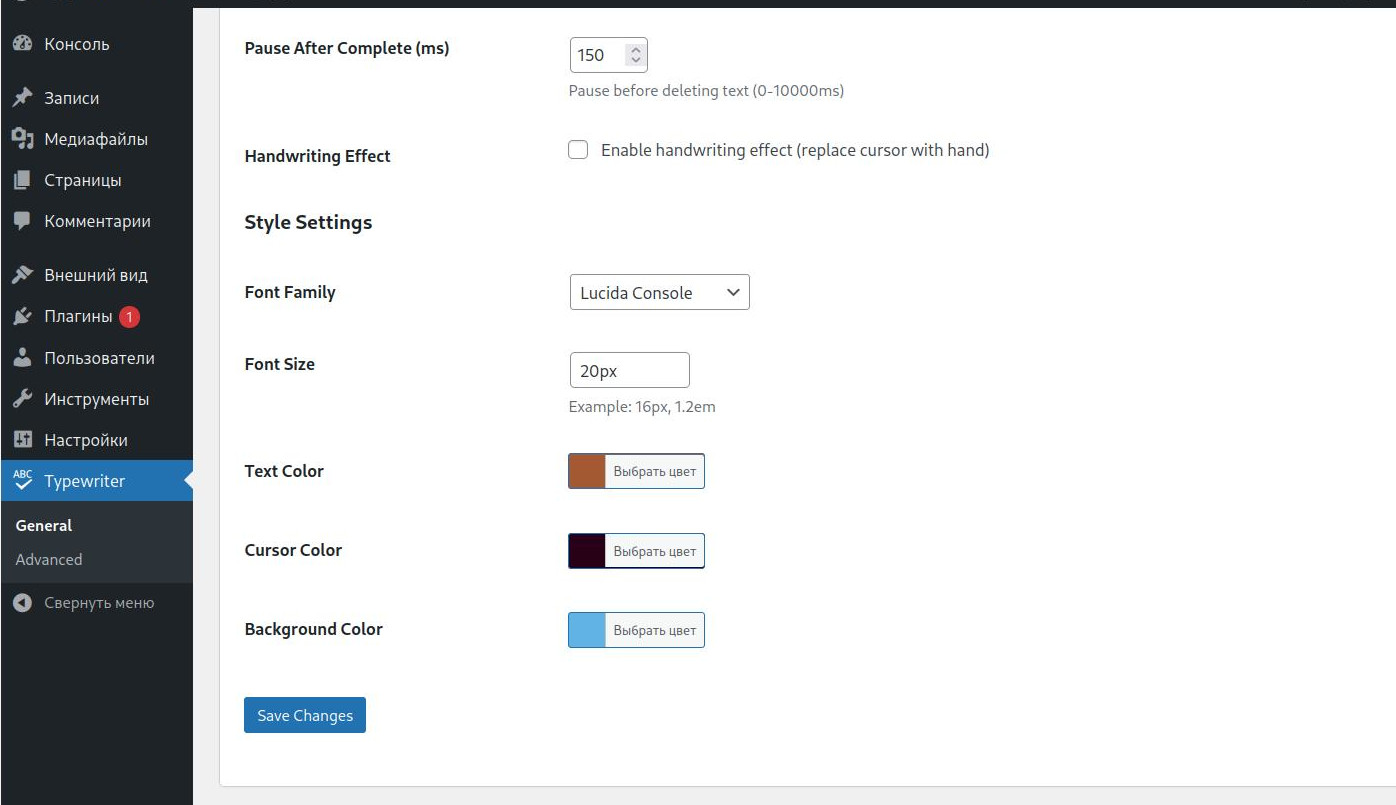Viewport: 1396px width, 805px height.
Task: Open Инструменты menu item
Action: [96, 399]
